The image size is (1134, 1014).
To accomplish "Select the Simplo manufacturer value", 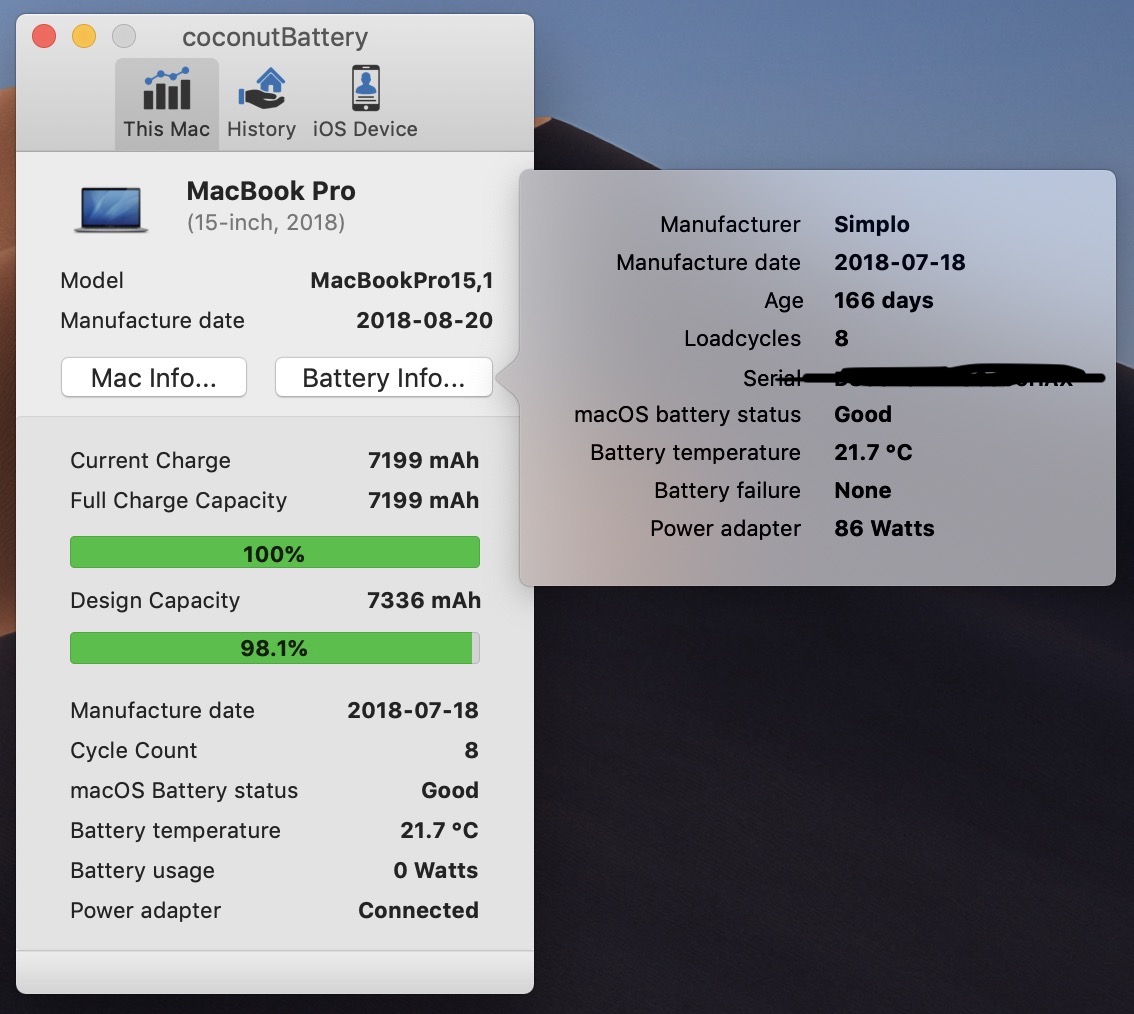I will click(872, 224).
